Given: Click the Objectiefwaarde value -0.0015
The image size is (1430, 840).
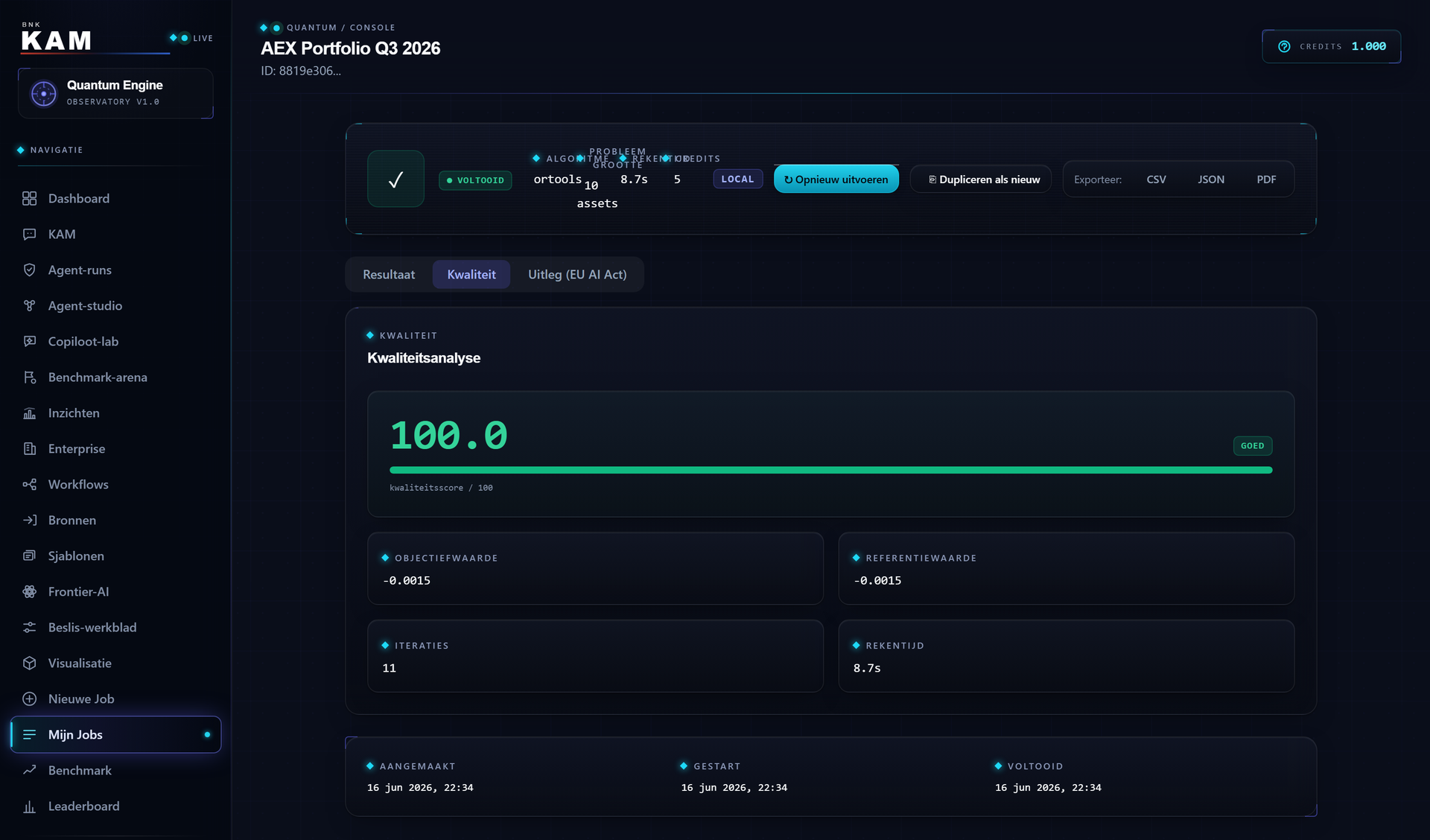Looking at the screenshot, I should click(x=407, y=581).
